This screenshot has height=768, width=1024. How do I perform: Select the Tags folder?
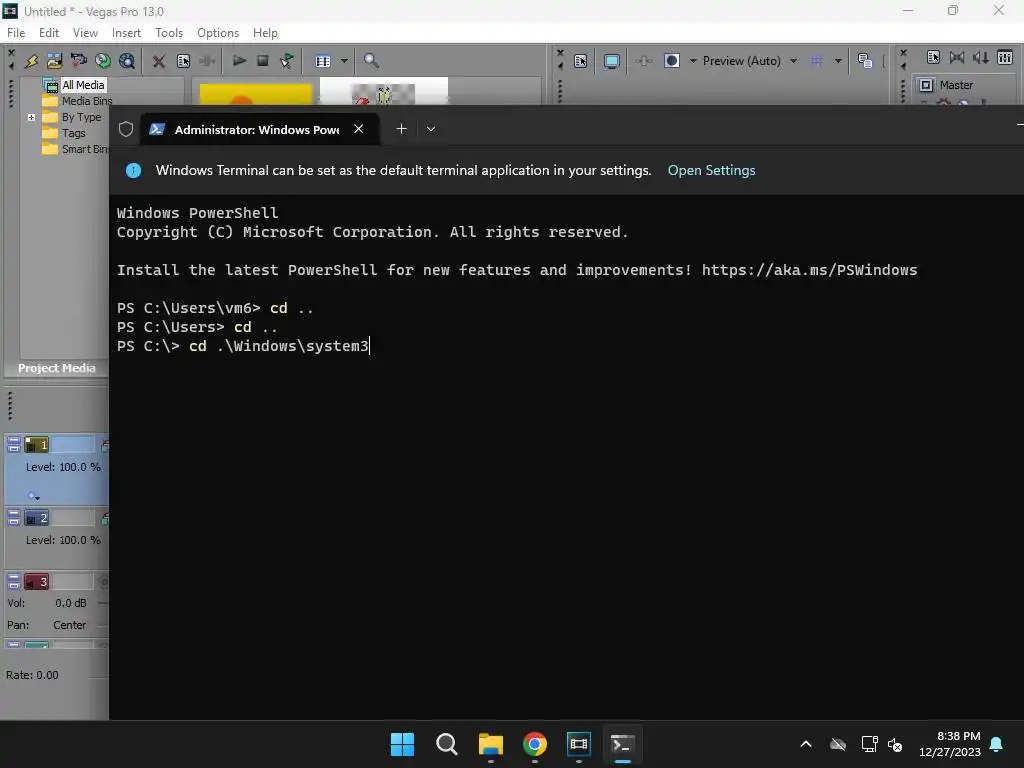(73, 133)
